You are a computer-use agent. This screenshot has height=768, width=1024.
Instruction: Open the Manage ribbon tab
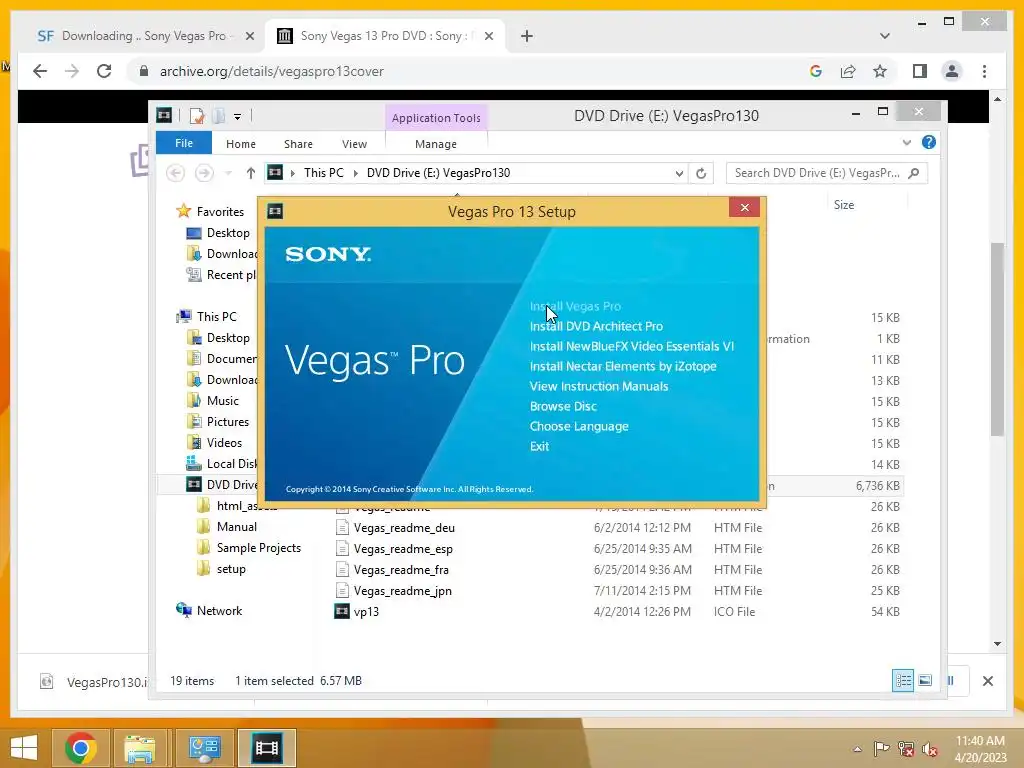(x=436, y=144)
